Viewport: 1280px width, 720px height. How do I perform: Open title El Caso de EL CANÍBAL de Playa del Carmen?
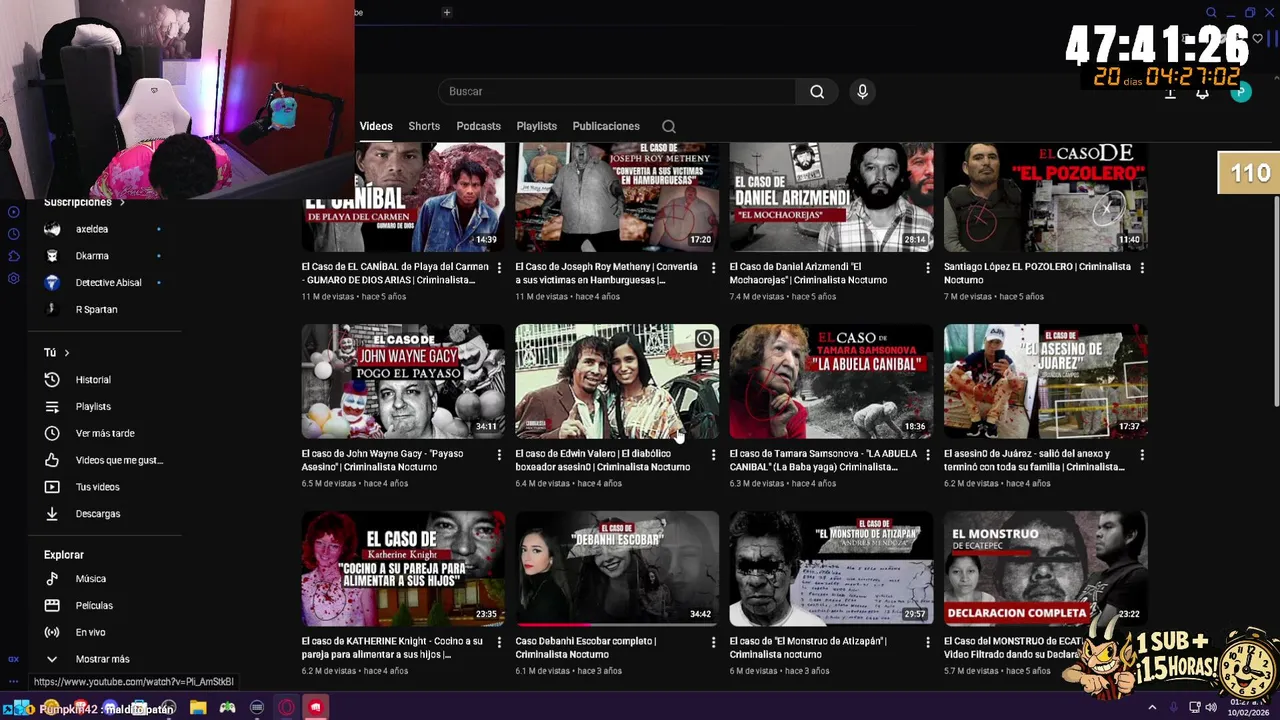click(x=395, y=273)
